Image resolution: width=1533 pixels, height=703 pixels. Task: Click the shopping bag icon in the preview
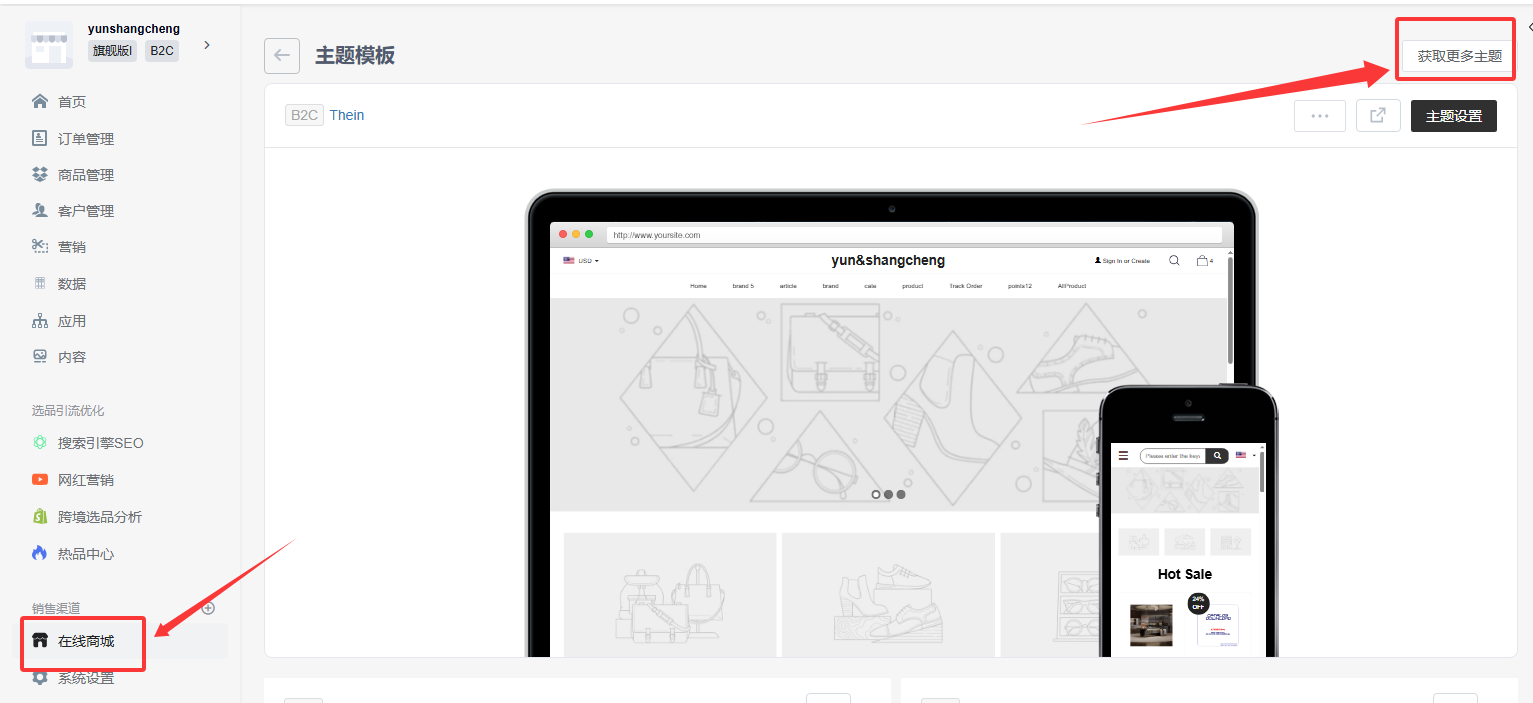click(1203, 261)
